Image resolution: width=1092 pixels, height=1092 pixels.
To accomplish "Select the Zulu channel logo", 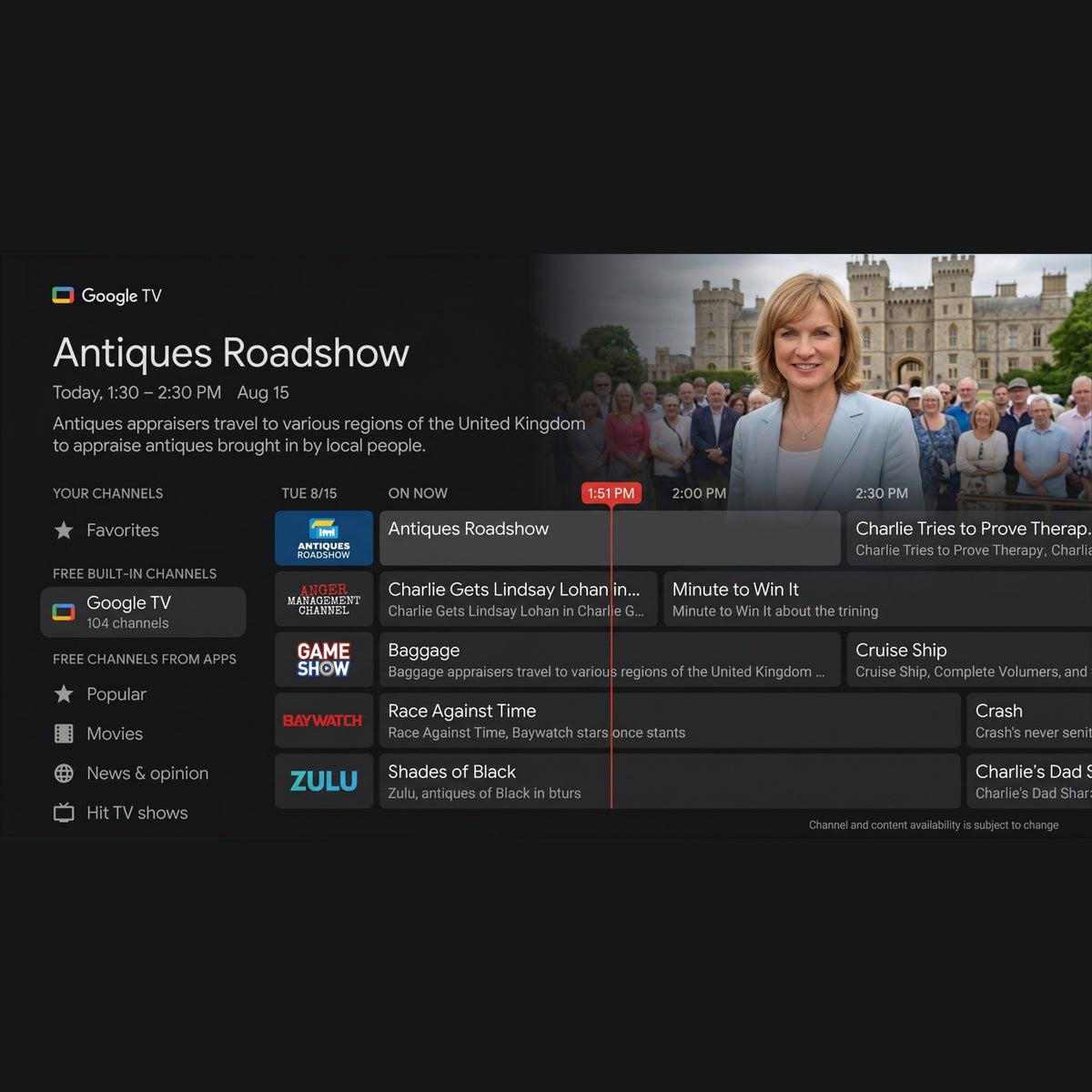I will [x=324, y=781].
